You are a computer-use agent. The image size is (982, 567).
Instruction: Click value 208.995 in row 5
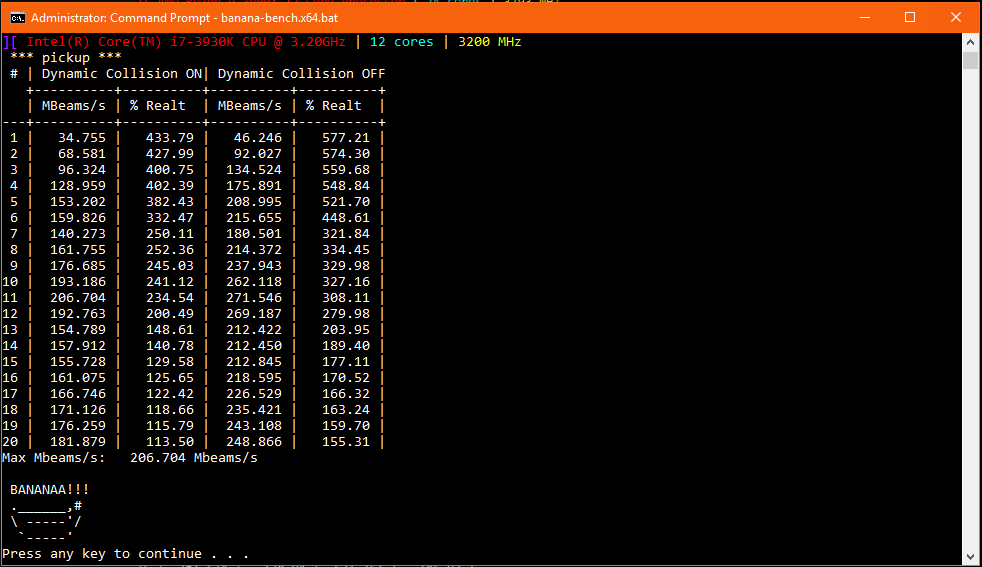[x=254, y=202]
